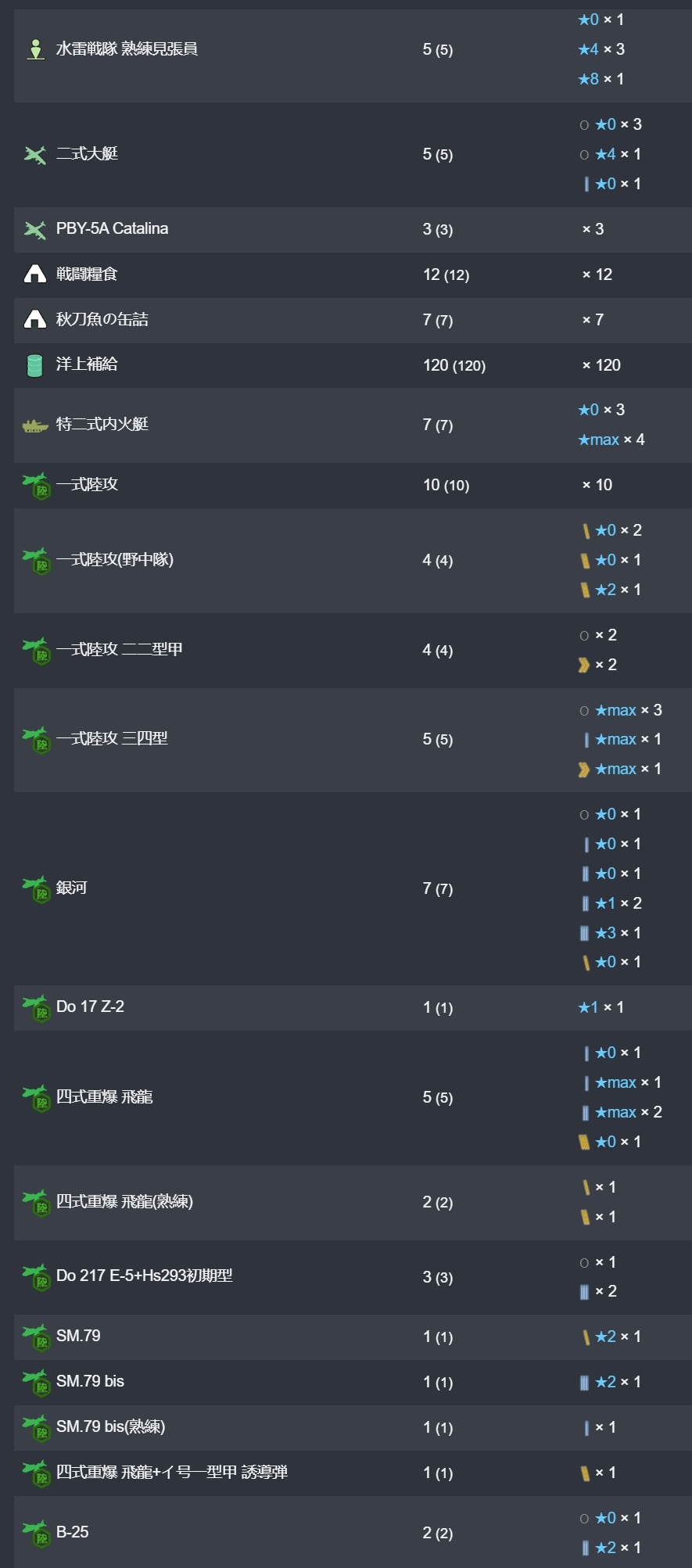Click the 秋刀魚の缶詰 canned food icon
692x1568 pixels.
[x=35, y=319]
